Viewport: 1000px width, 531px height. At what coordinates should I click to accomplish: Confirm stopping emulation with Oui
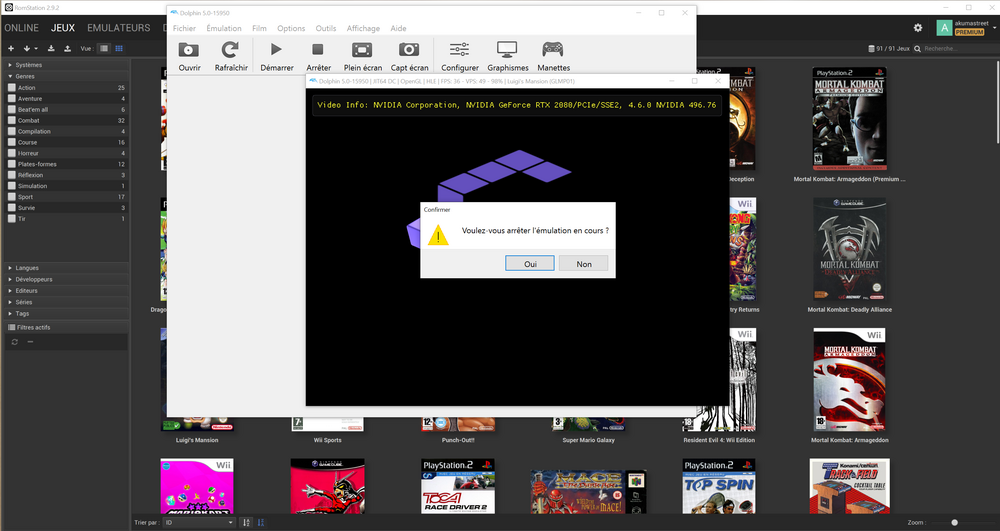coord(531,264)
